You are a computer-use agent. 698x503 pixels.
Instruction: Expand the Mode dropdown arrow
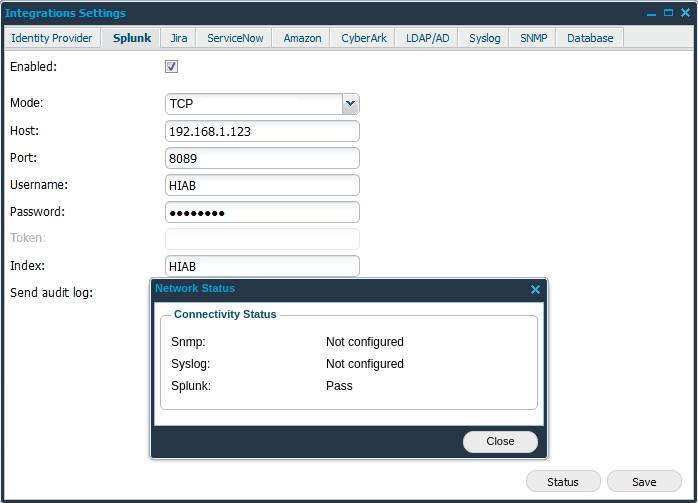click(350, 103)
